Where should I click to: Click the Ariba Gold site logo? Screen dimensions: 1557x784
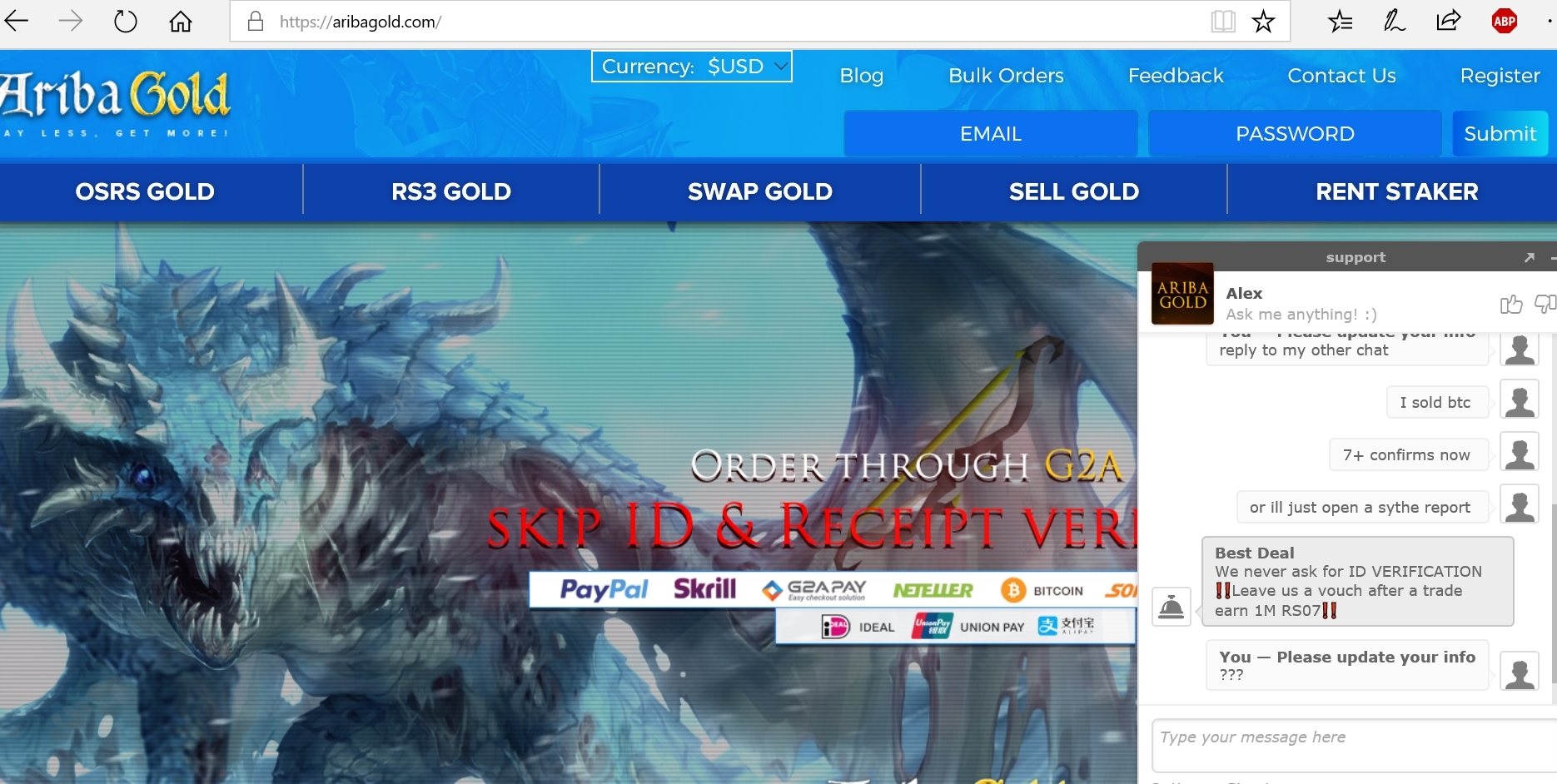click(115, 103)
